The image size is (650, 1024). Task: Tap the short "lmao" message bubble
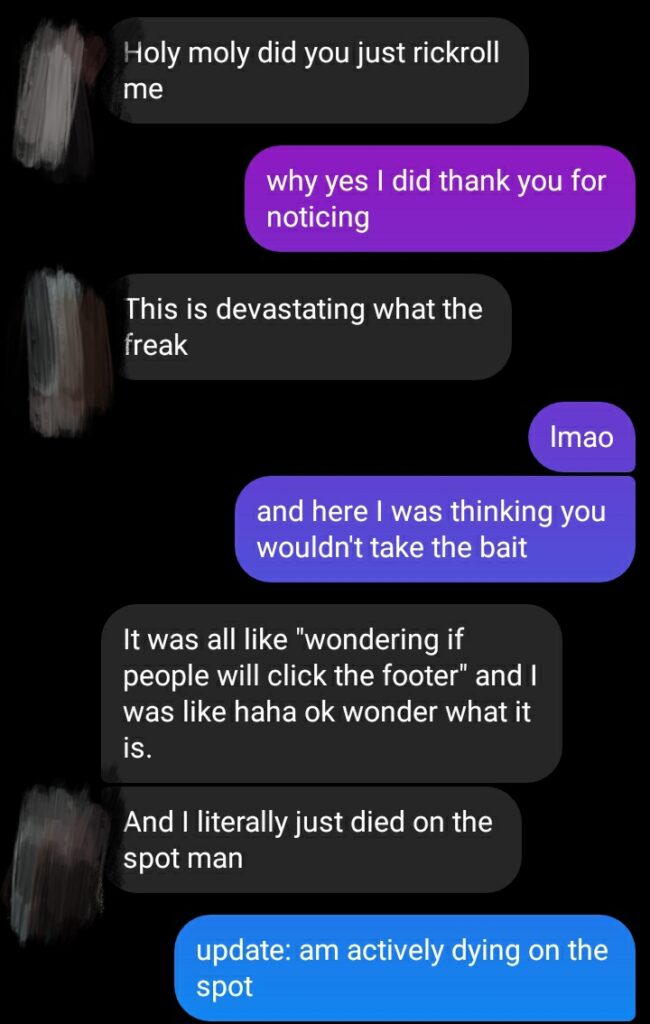[582, 437]
